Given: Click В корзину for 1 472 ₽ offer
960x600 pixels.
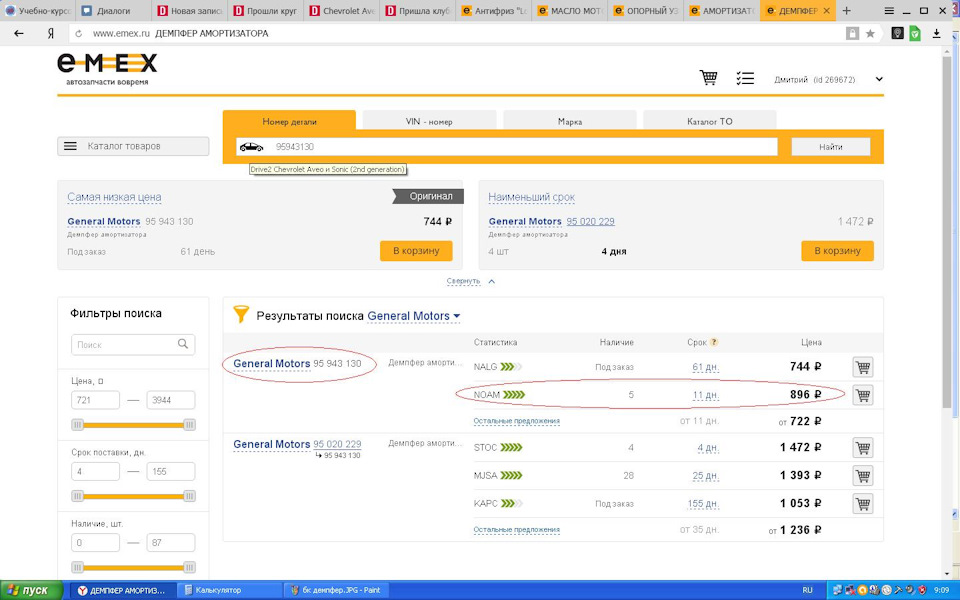Looking at the screenshot, I should tap(838, 250).
